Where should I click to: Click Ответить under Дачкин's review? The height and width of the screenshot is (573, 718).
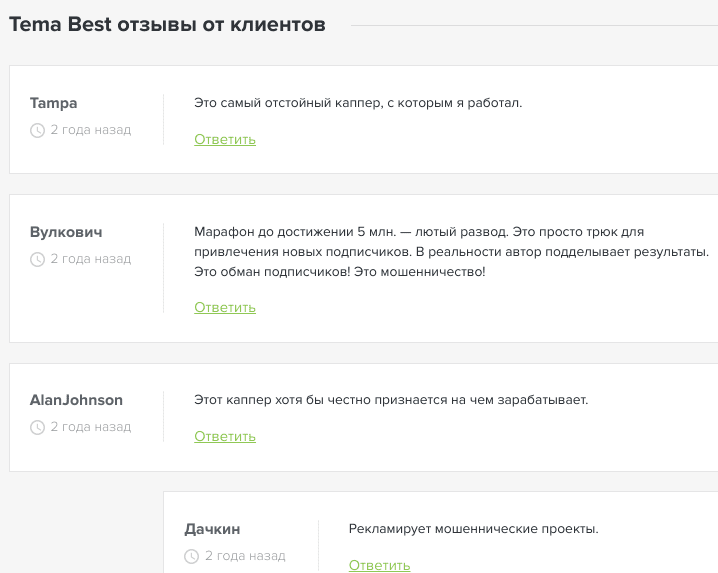(x=379, y=565)
